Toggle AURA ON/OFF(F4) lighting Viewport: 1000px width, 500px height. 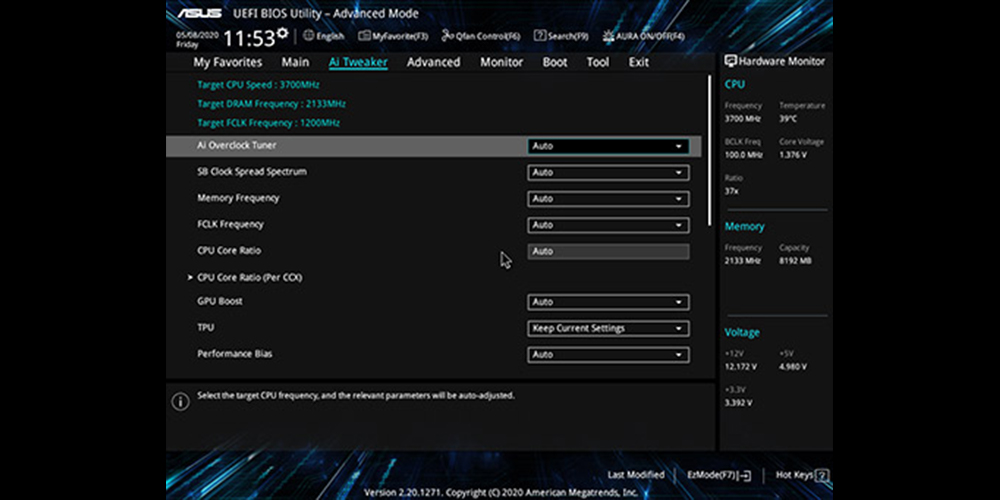(x=644, y=36)
